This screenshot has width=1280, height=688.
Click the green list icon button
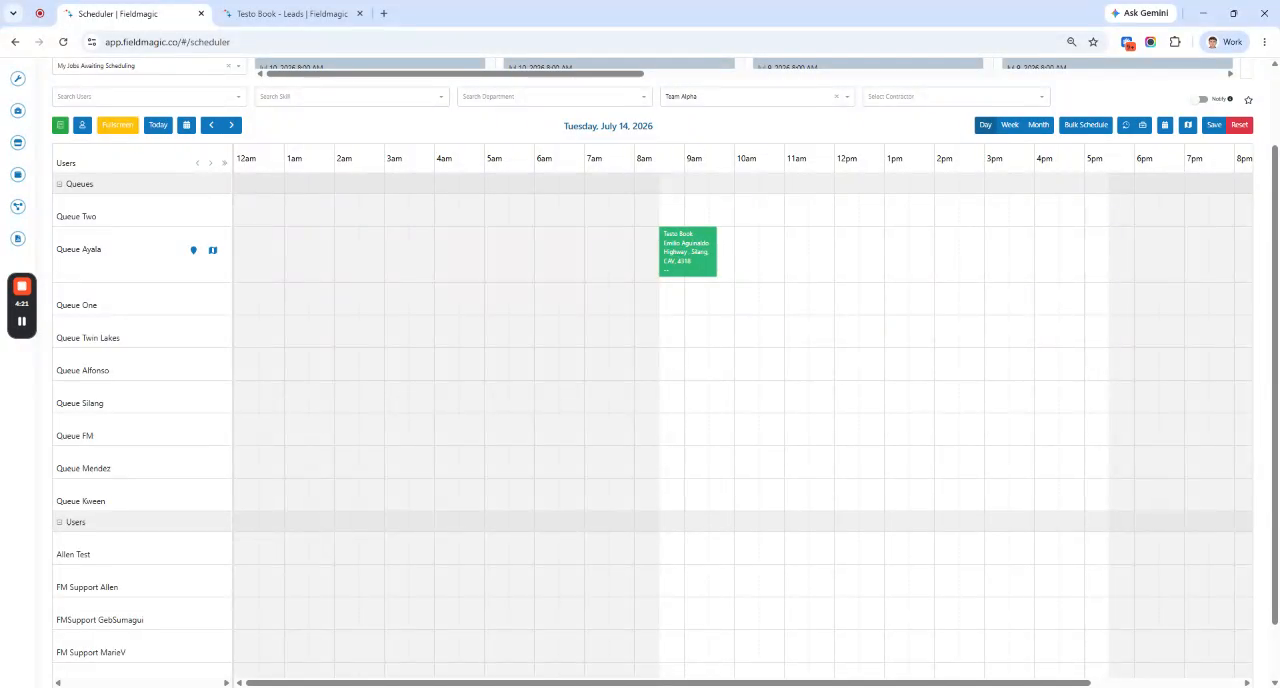click(60, 125)
